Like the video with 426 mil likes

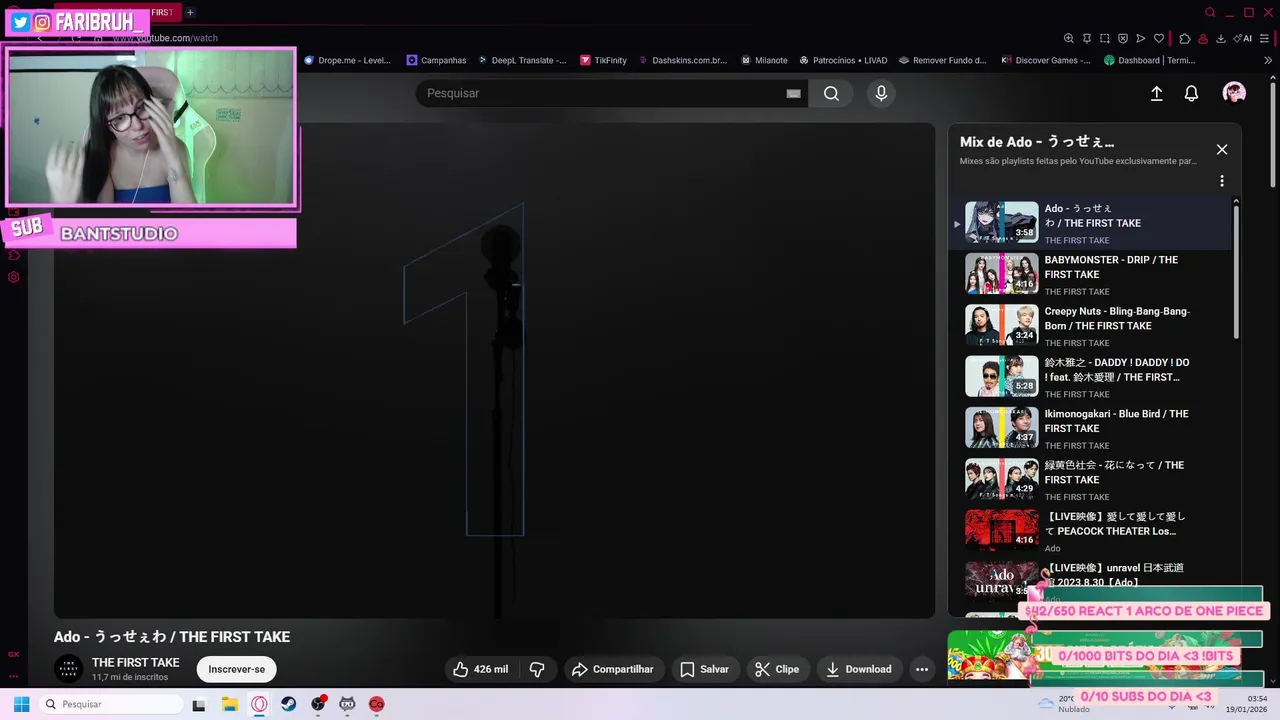pyautogui.click(x=481, y=669)
